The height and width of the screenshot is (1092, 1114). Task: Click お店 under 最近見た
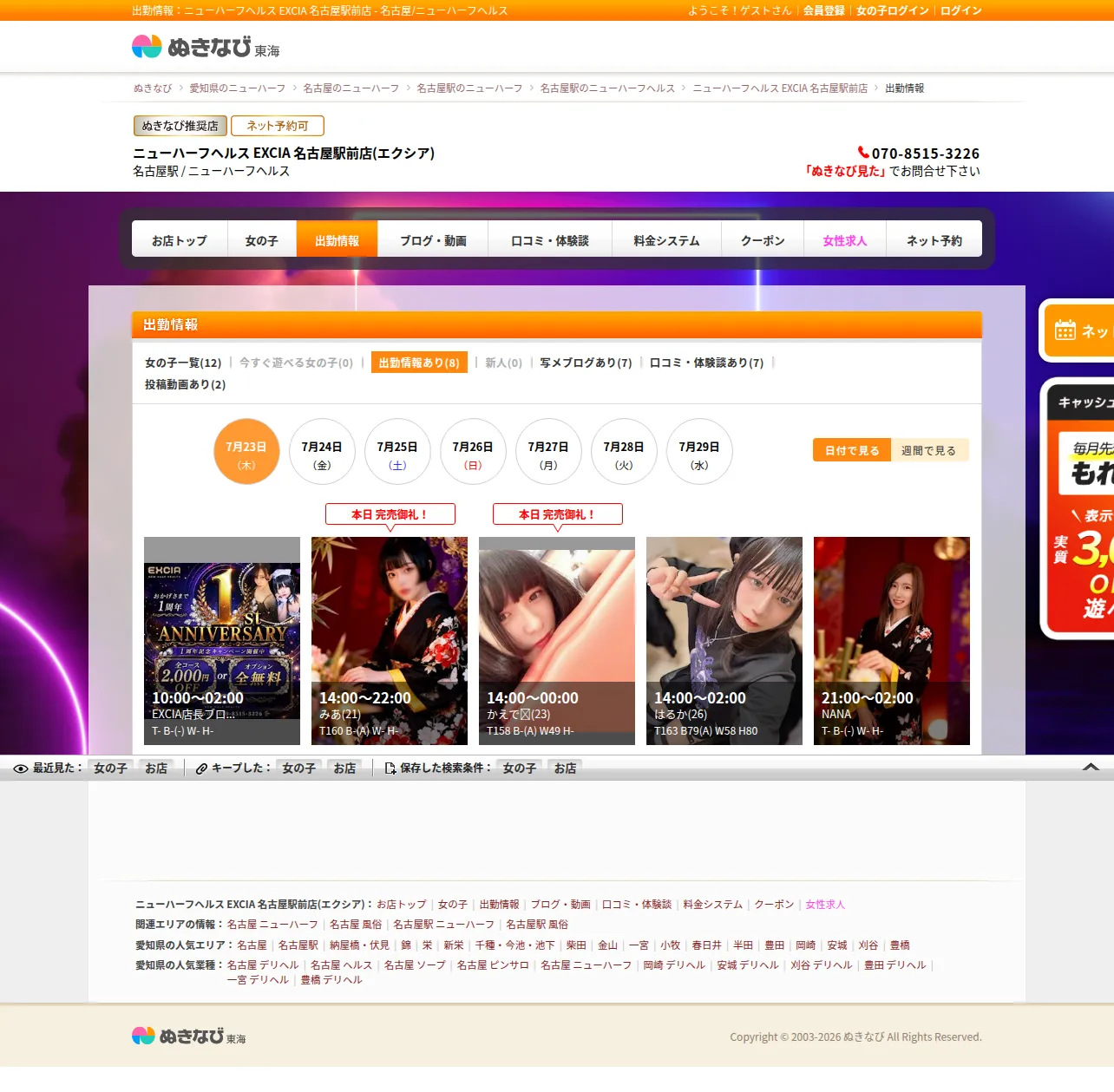[157, 768]
